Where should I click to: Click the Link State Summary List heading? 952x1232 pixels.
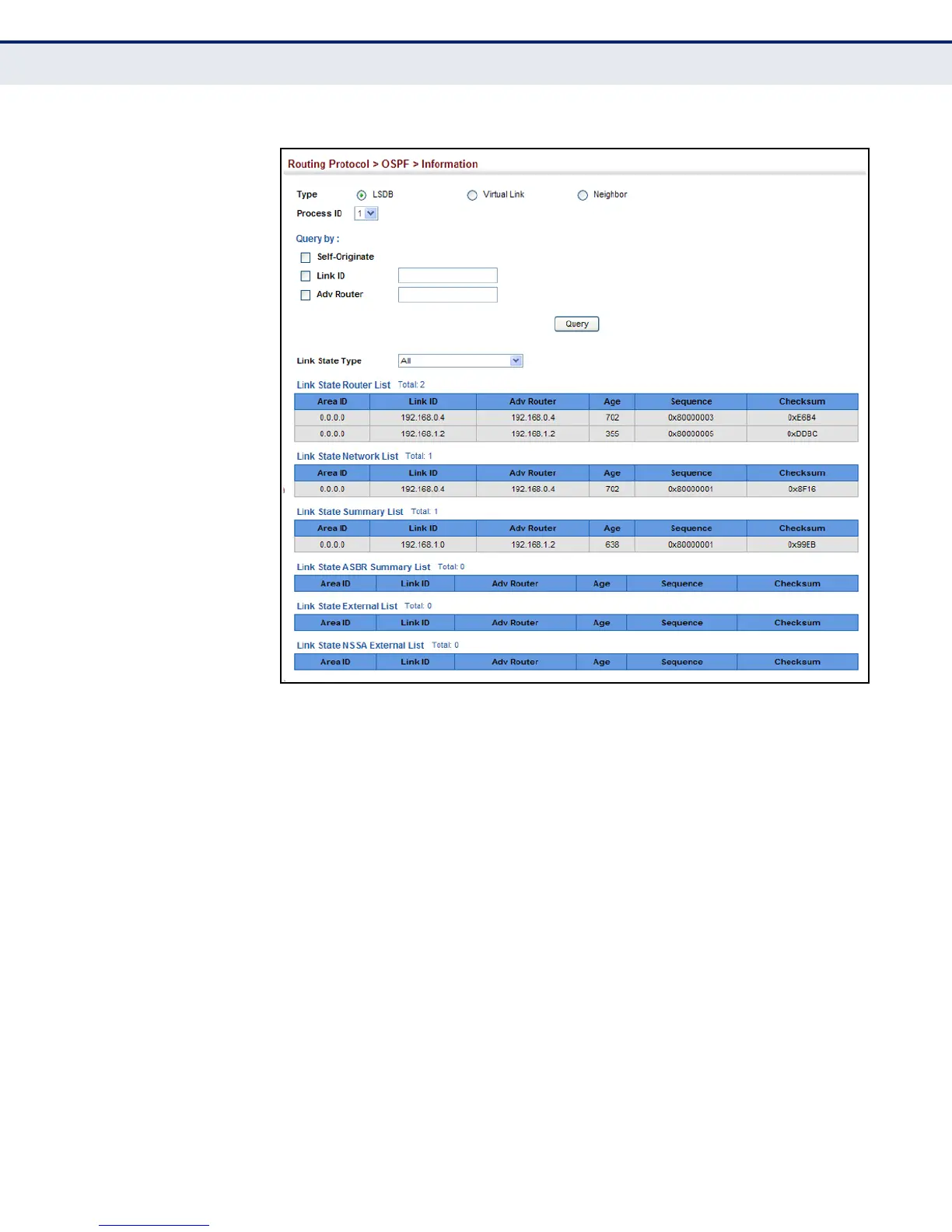[350, 512]
